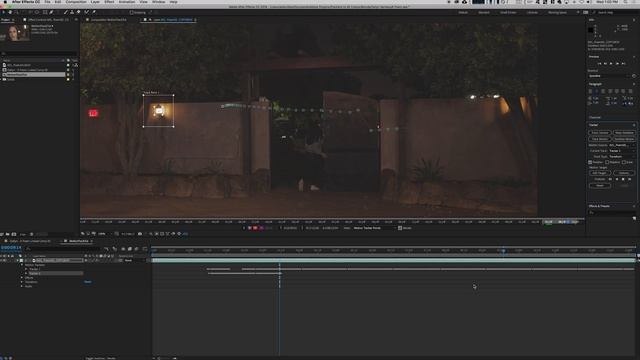
Task: Click the Track Motion button
Action: tap(600, 139)
